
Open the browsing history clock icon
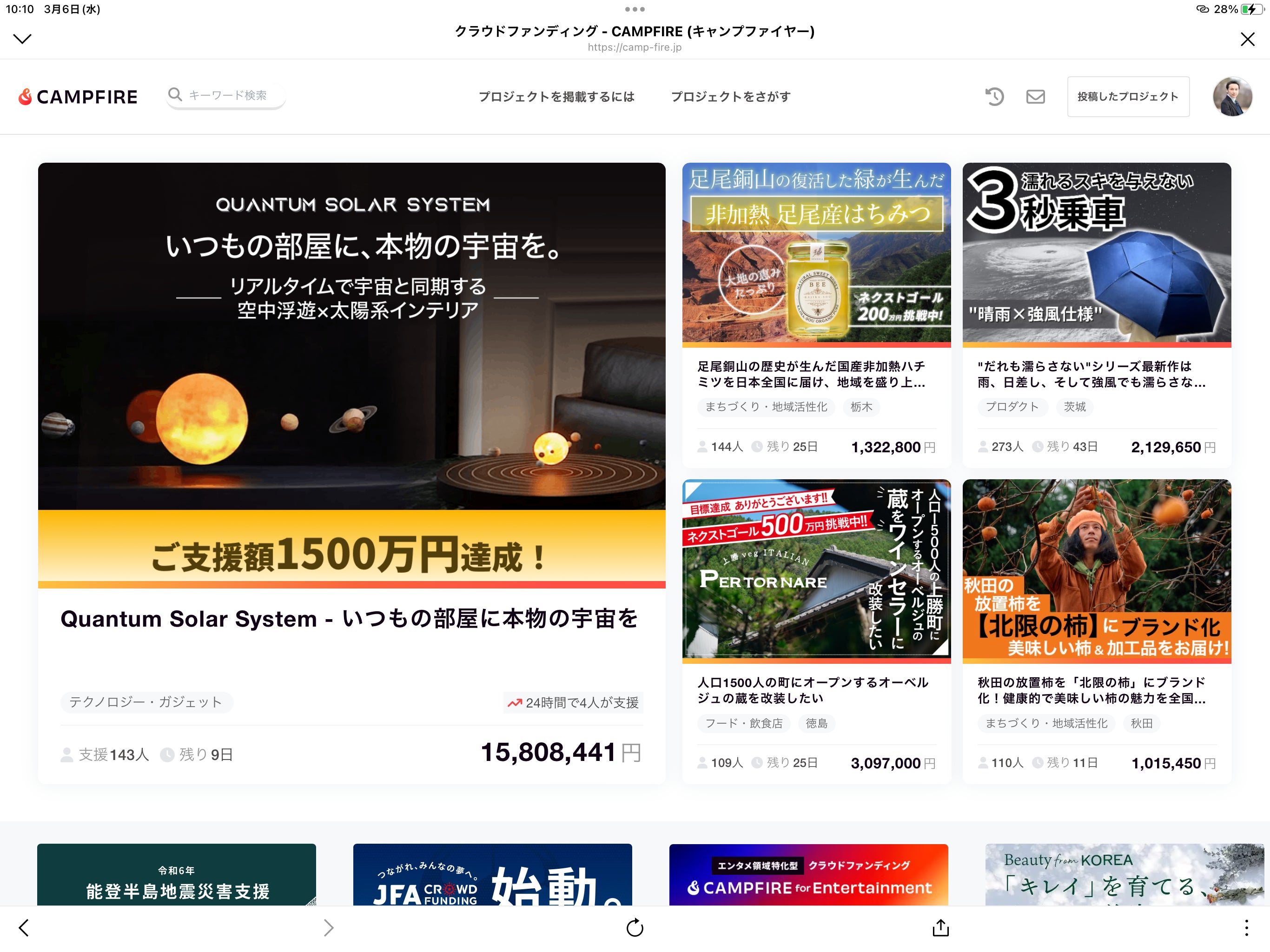[994, 97]
